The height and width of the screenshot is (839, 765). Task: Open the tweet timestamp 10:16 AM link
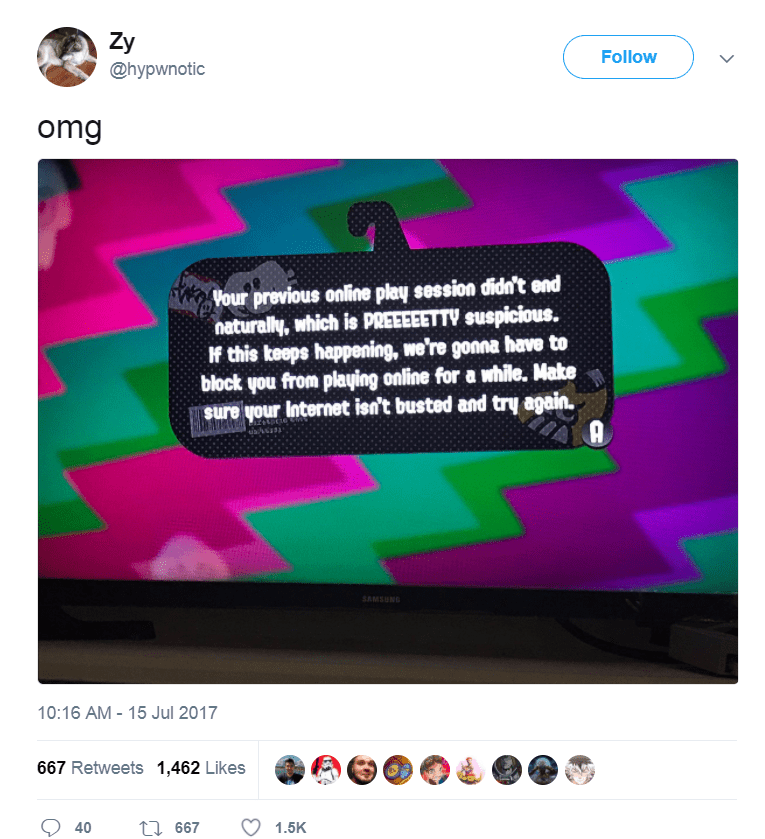point(127,713)
